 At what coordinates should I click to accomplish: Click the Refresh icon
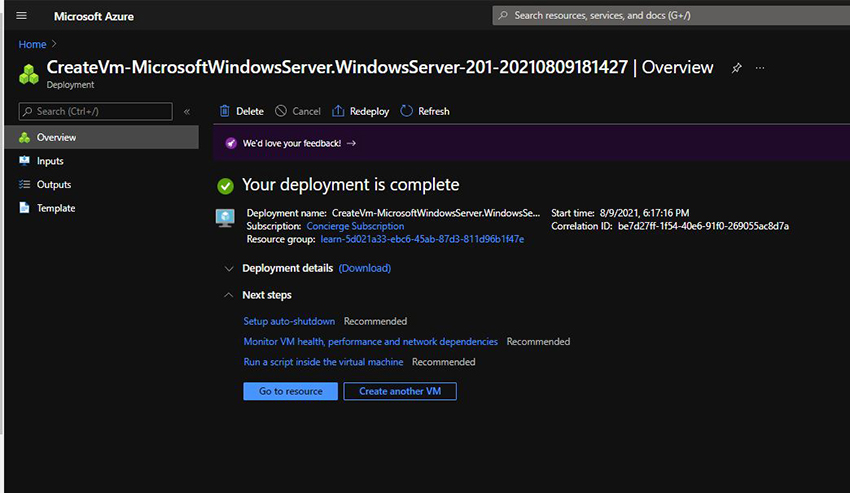(x=407, y=111)
